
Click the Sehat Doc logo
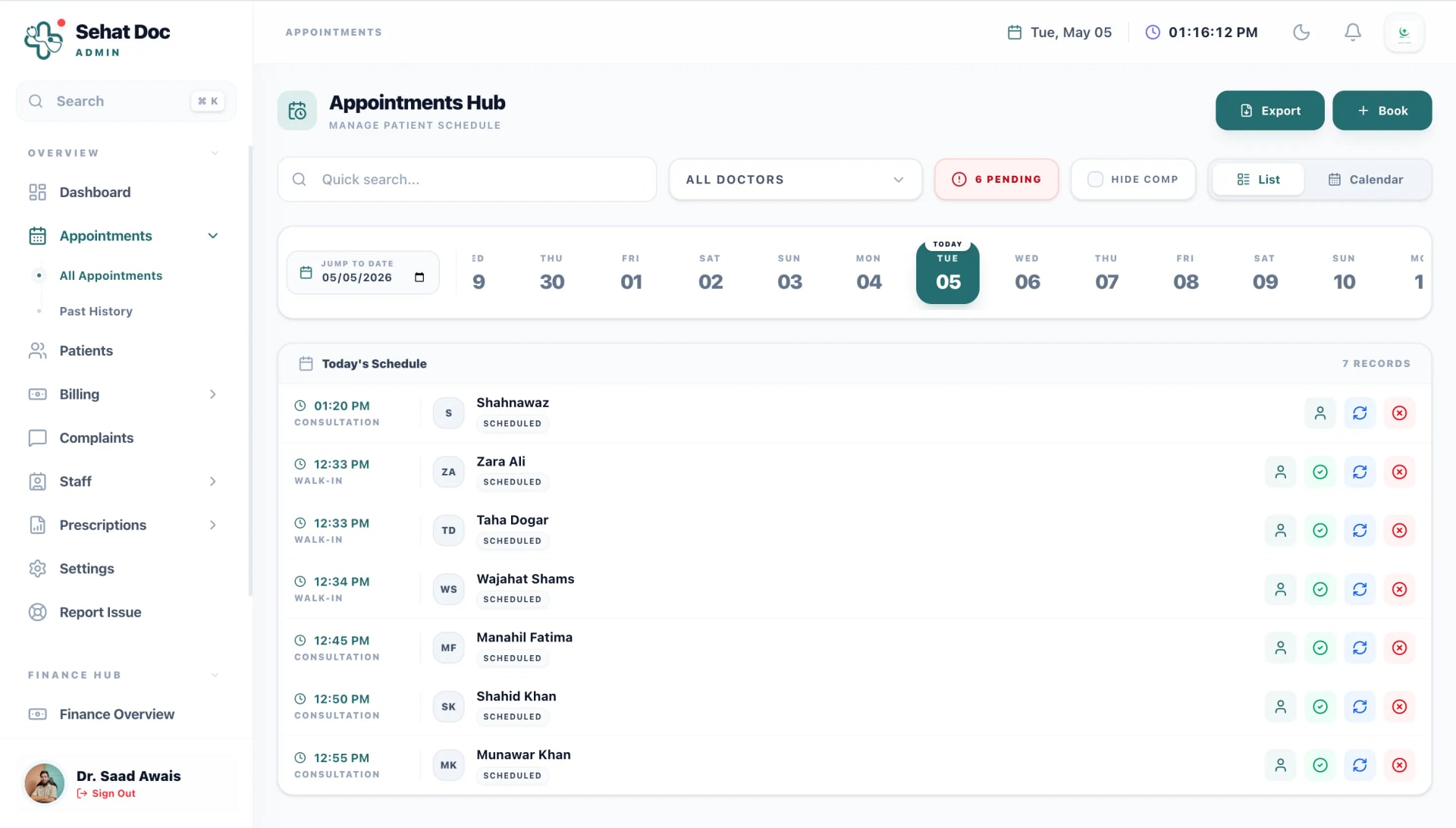(x=44, y=39)
